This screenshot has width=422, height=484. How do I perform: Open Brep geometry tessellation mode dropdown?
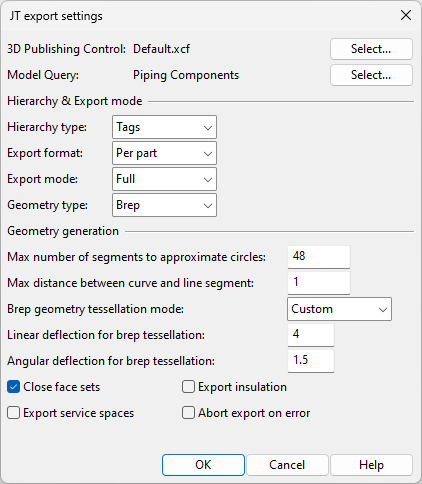(339, 309)
